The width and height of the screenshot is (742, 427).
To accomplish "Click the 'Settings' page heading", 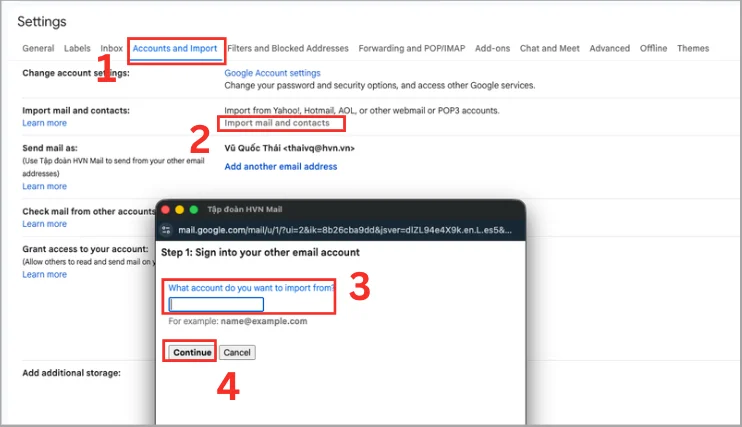I will (x=42, y=22).
